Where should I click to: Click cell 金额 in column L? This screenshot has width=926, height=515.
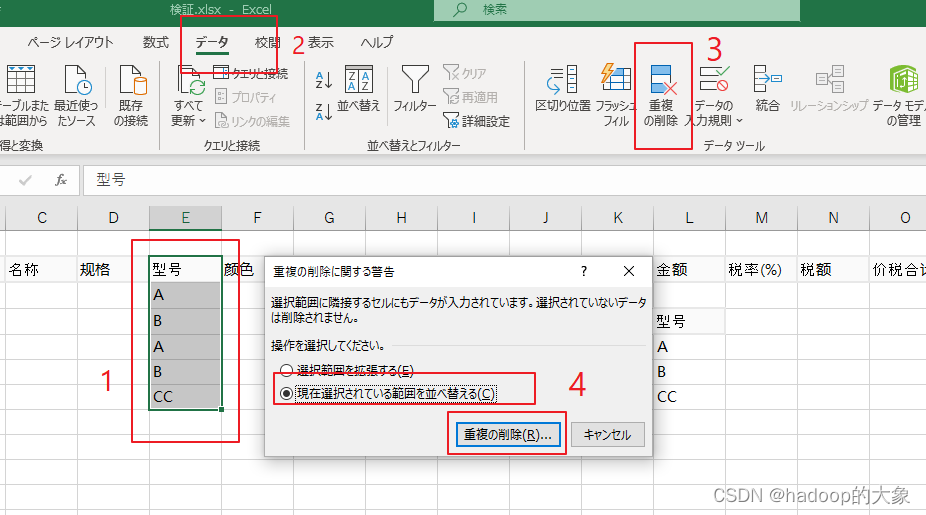(x=689, y=269)
